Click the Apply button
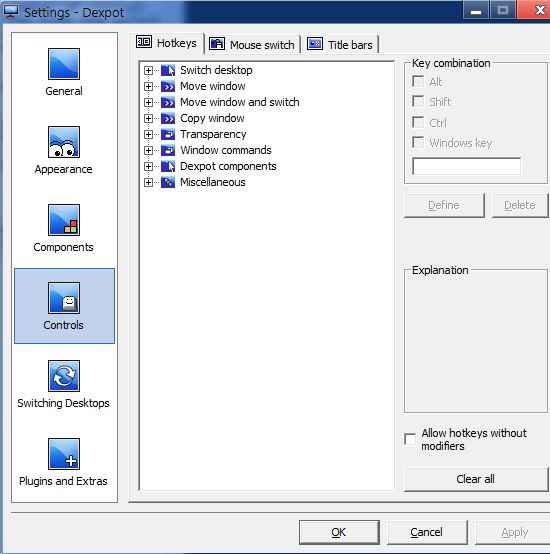The image size is (550, 554). pos(514,532)
